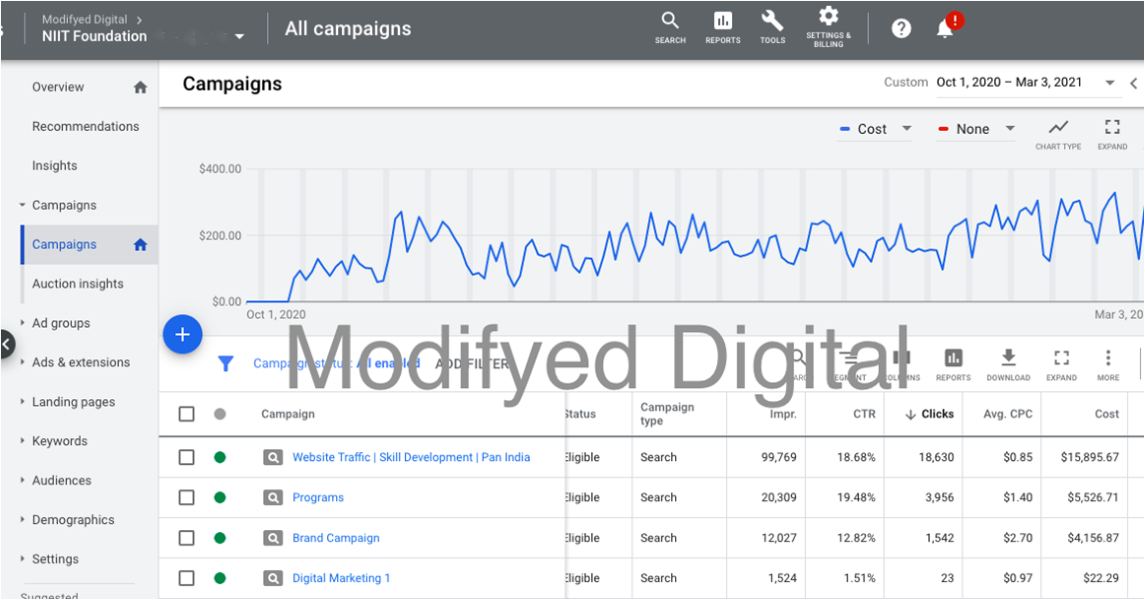Click search icon in Website Traffic row
This screenshot has height=600, width=1145.
tap(272, 458)
